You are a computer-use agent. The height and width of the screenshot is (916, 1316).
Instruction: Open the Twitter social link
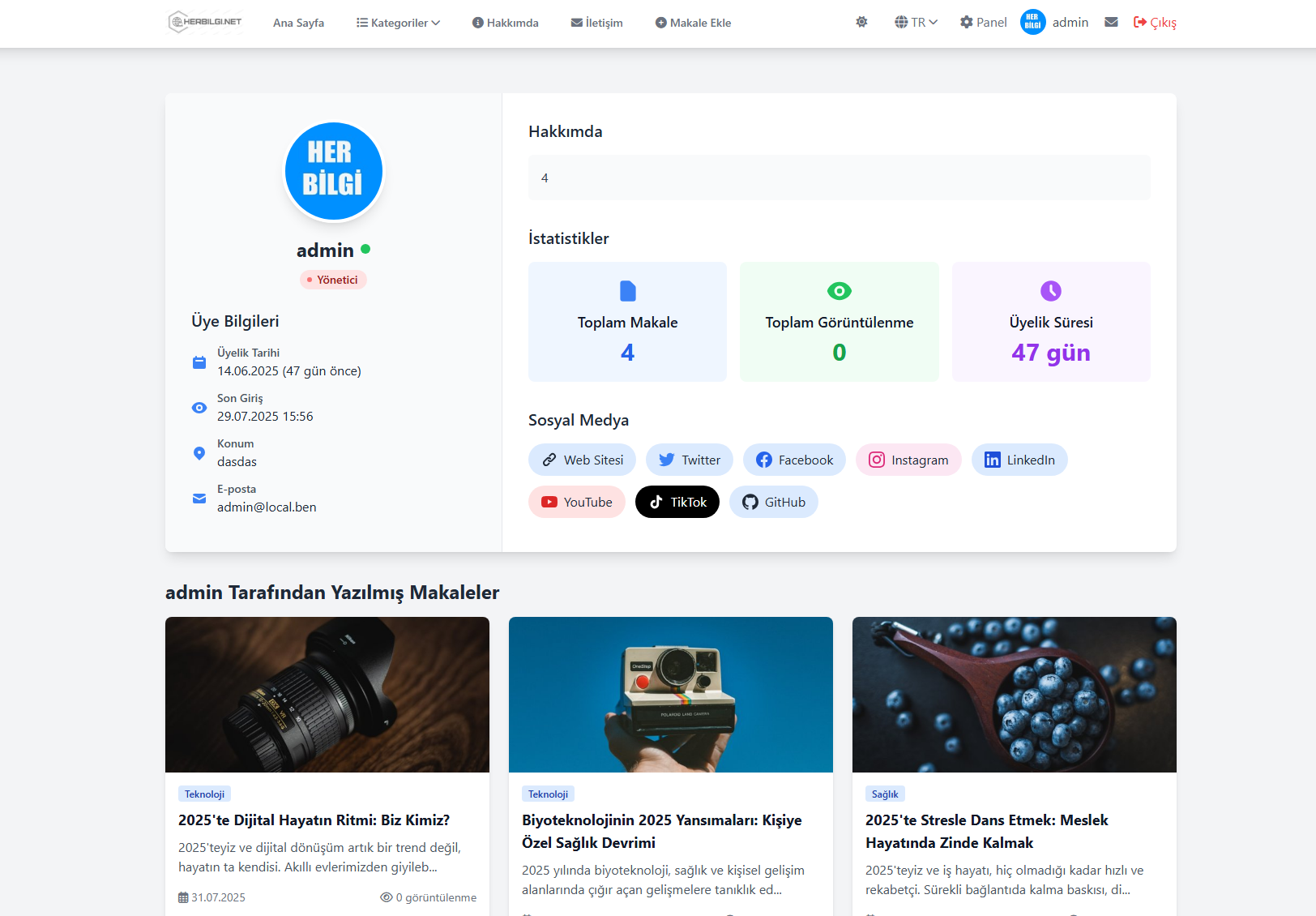click(689, 460)
